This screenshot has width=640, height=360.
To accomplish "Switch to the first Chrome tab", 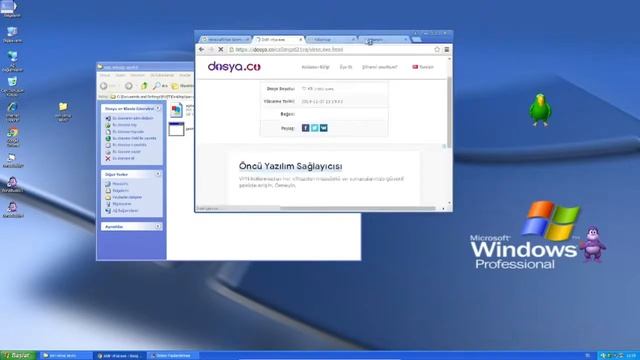I will 225,40.
